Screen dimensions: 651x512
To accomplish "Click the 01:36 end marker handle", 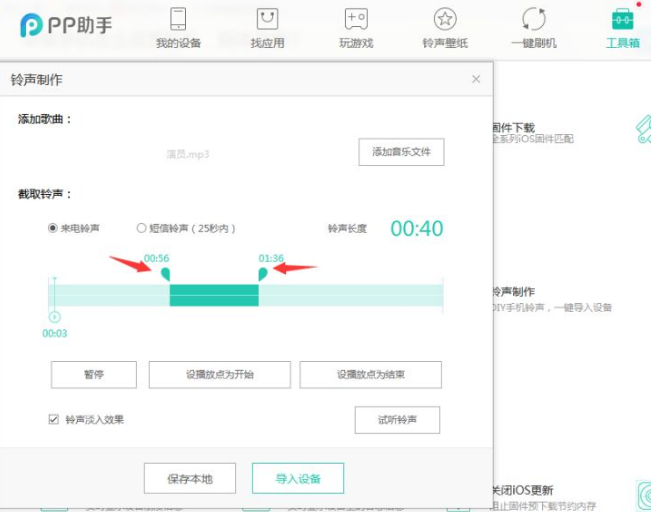I will [x=263, y=273].
